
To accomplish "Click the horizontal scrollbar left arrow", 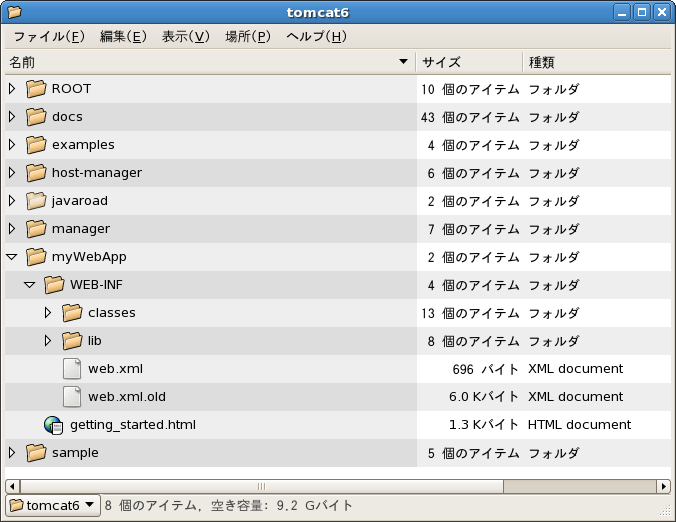I will pyautogui.click(x=12, y=487).
